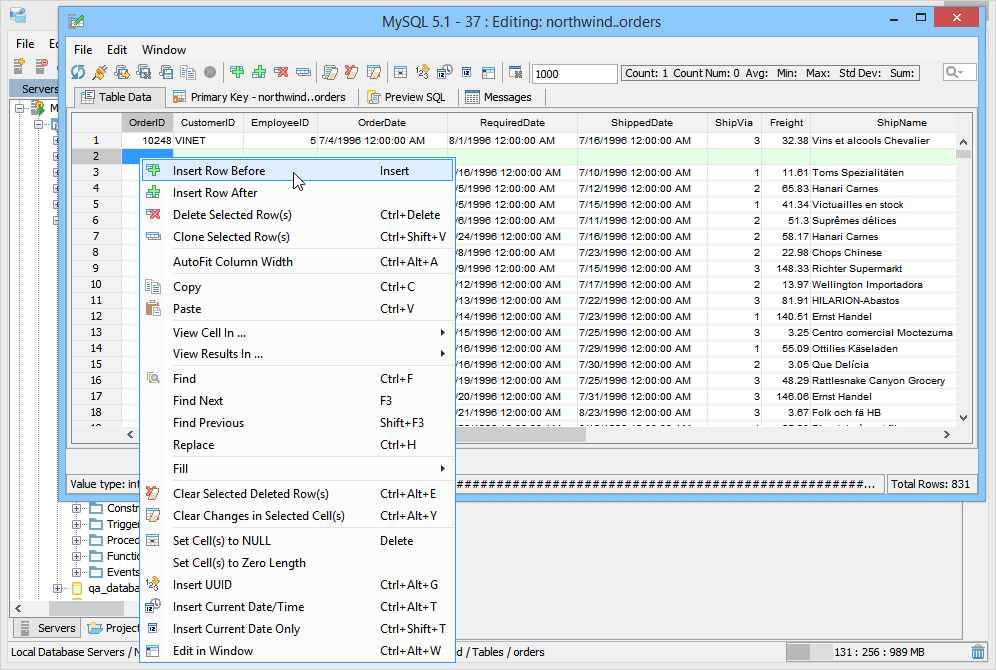This screenshot has width=996, height=670.
Task: Switch to Table Data tab
Action: click(119, 97)
